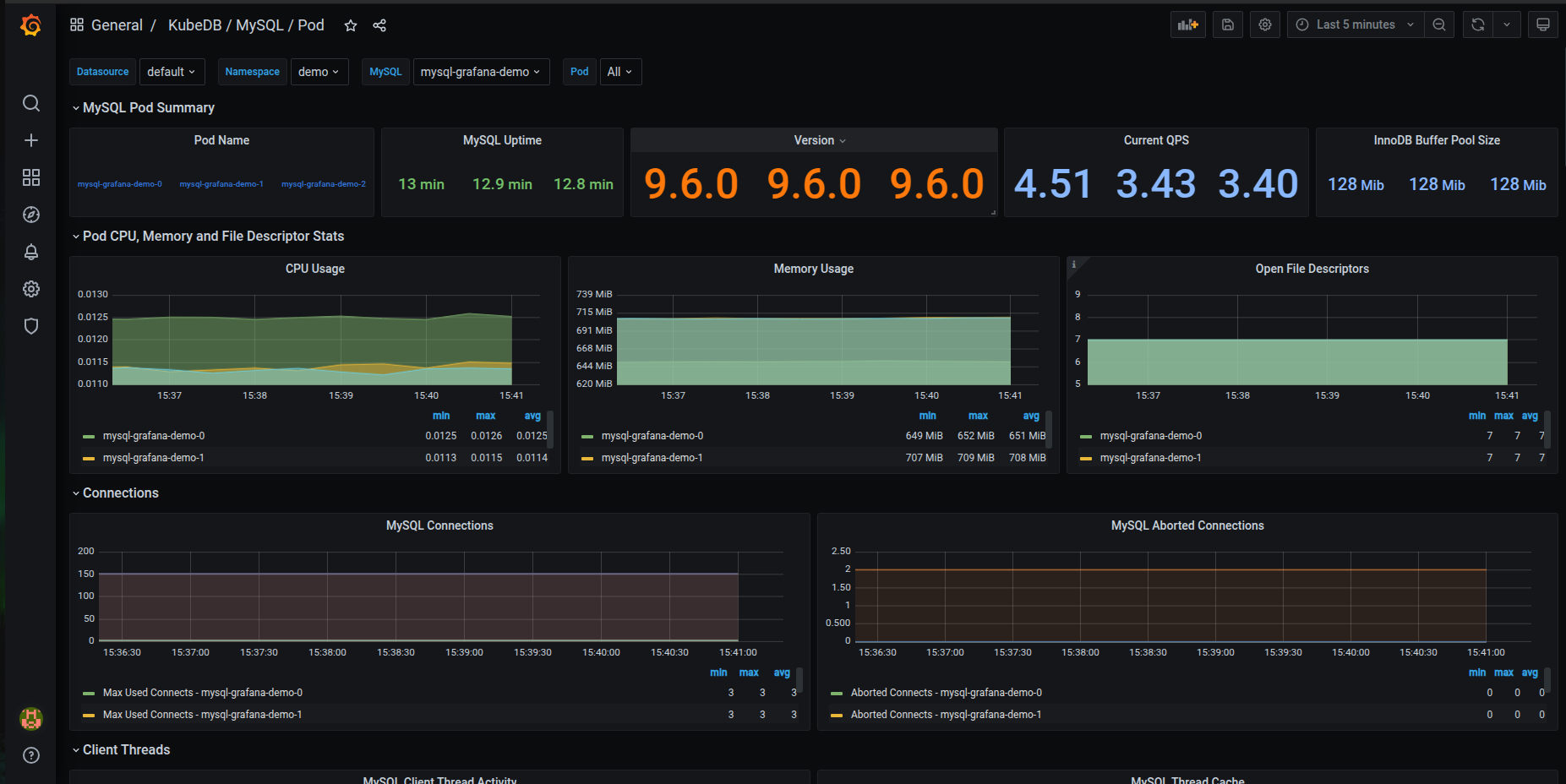Toggle mysql-grafana-demo-0 series in CPU Usage legend

(x=154, y=436)
